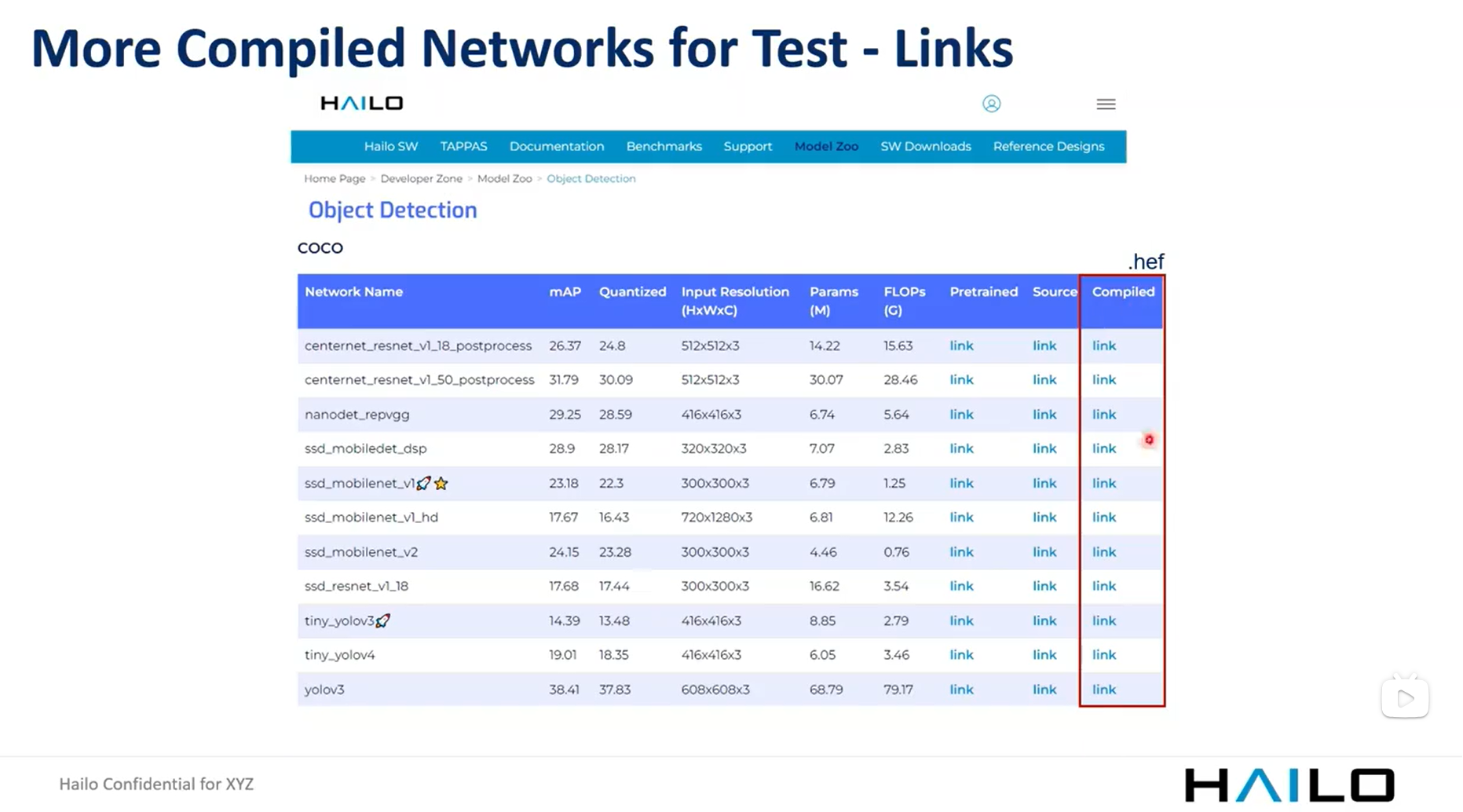The height and width of the screenshot is (812, 1463).
Task: Click the user account icon
Action: pos(991,104)
